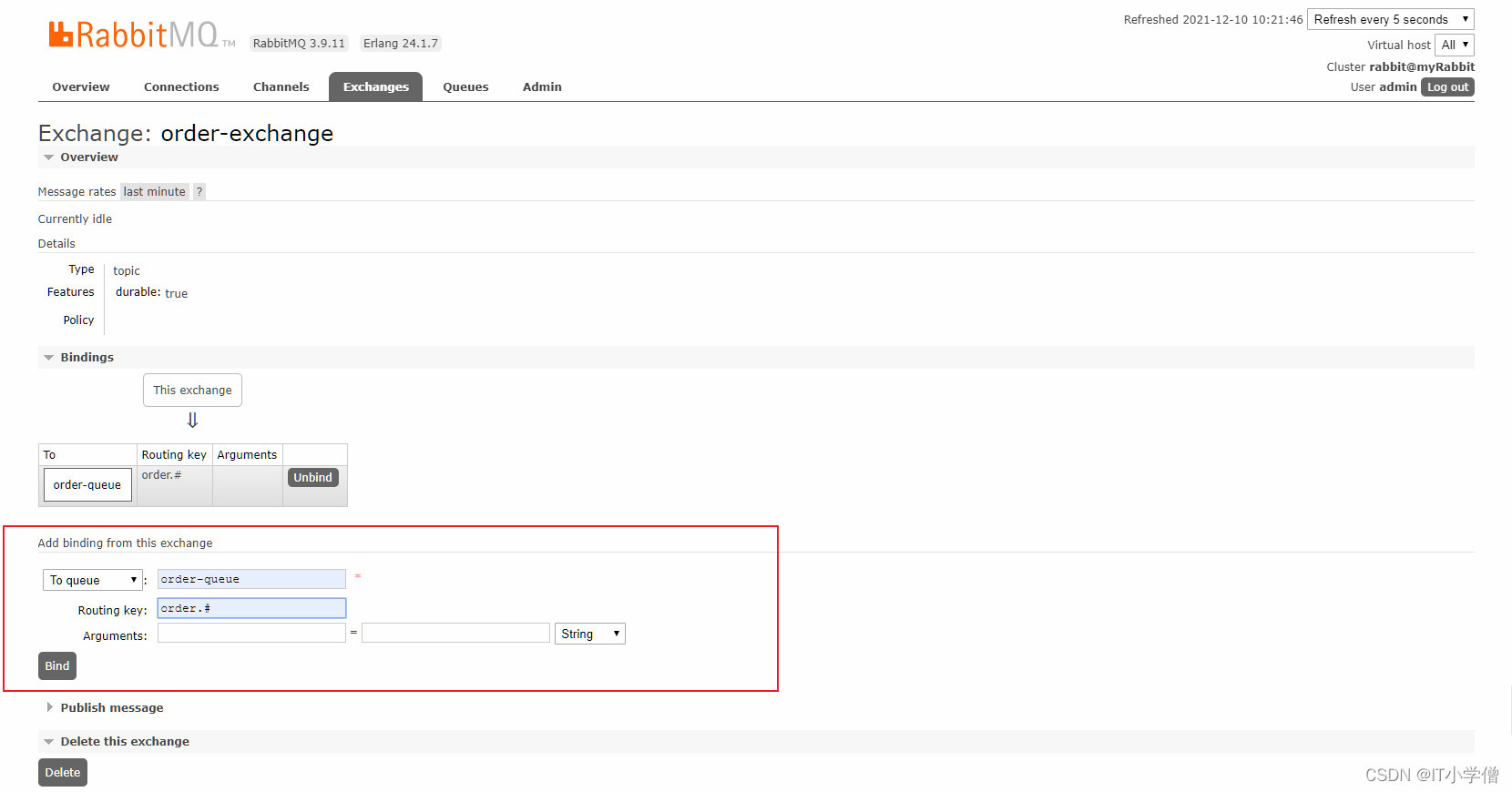The image size is (1512, 792).
Task: Select the Currently idle status text
Action: [75, 218]
